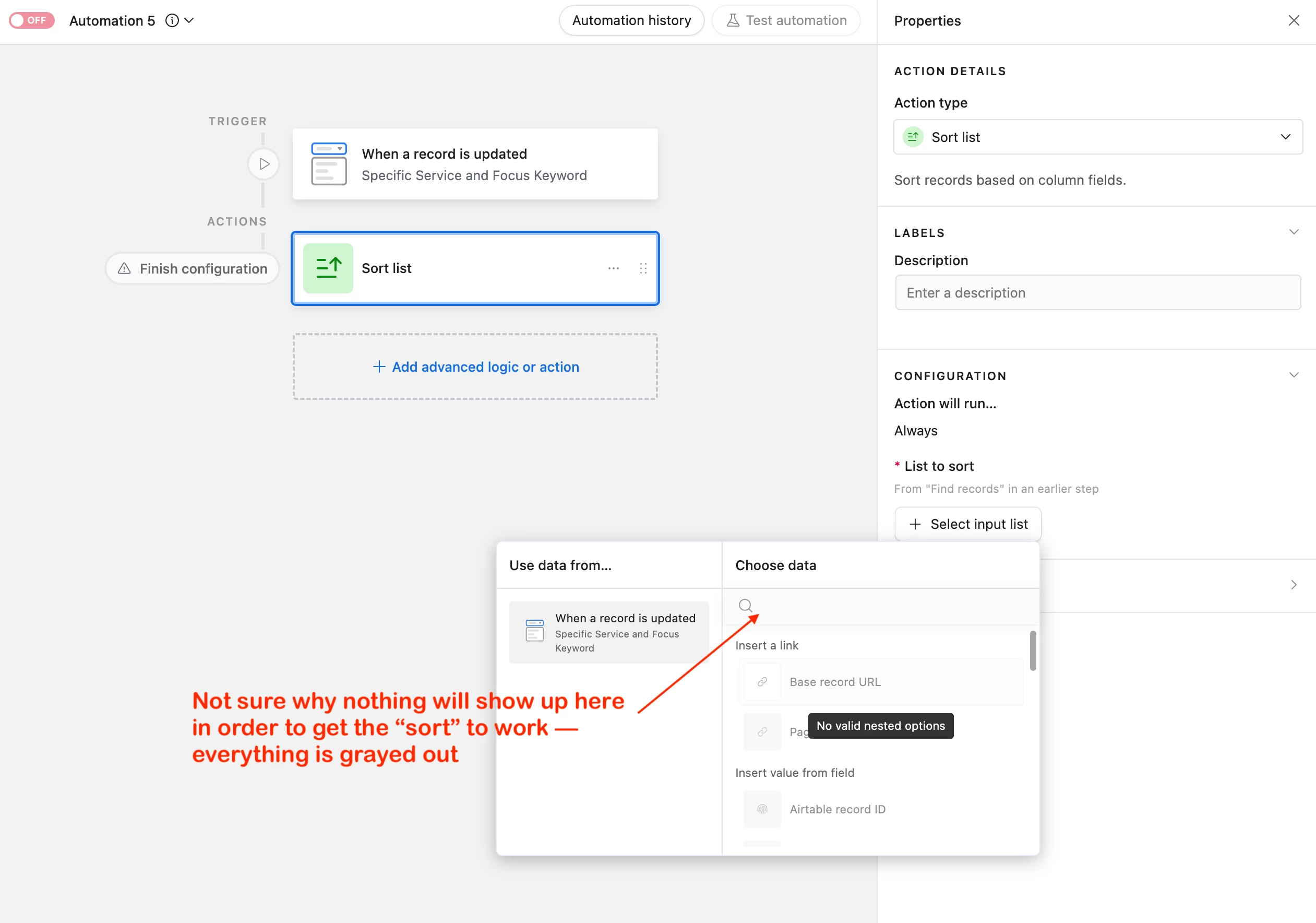Open Sort list action more options menu
Viewport: 1316px width, 923px height.
click(x=613, y=268)
